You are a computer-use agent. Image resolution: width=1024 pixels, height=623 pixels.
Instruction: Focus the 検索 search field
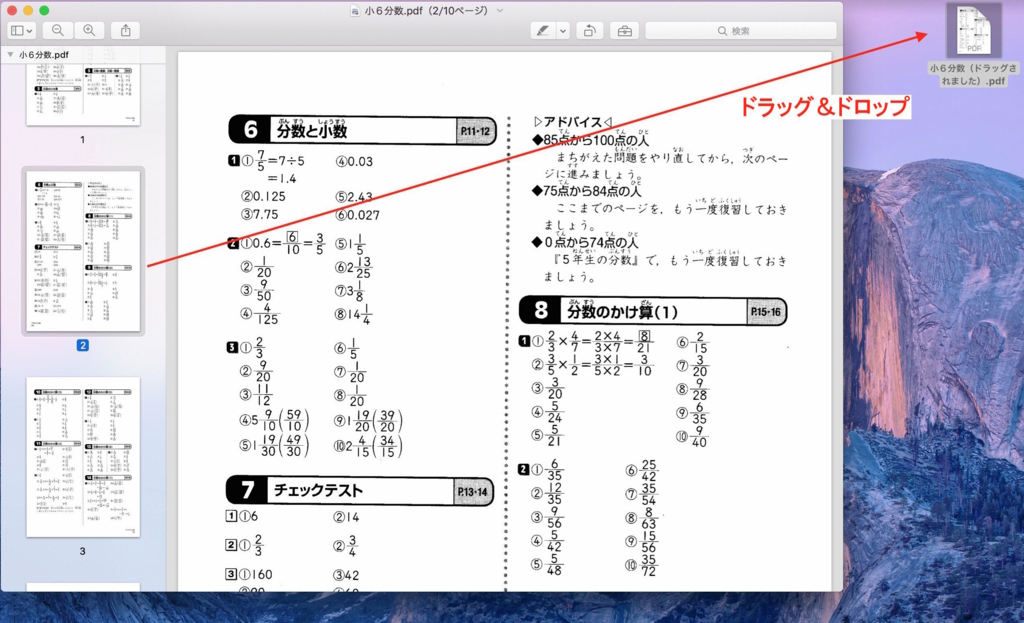click(741, 31)
